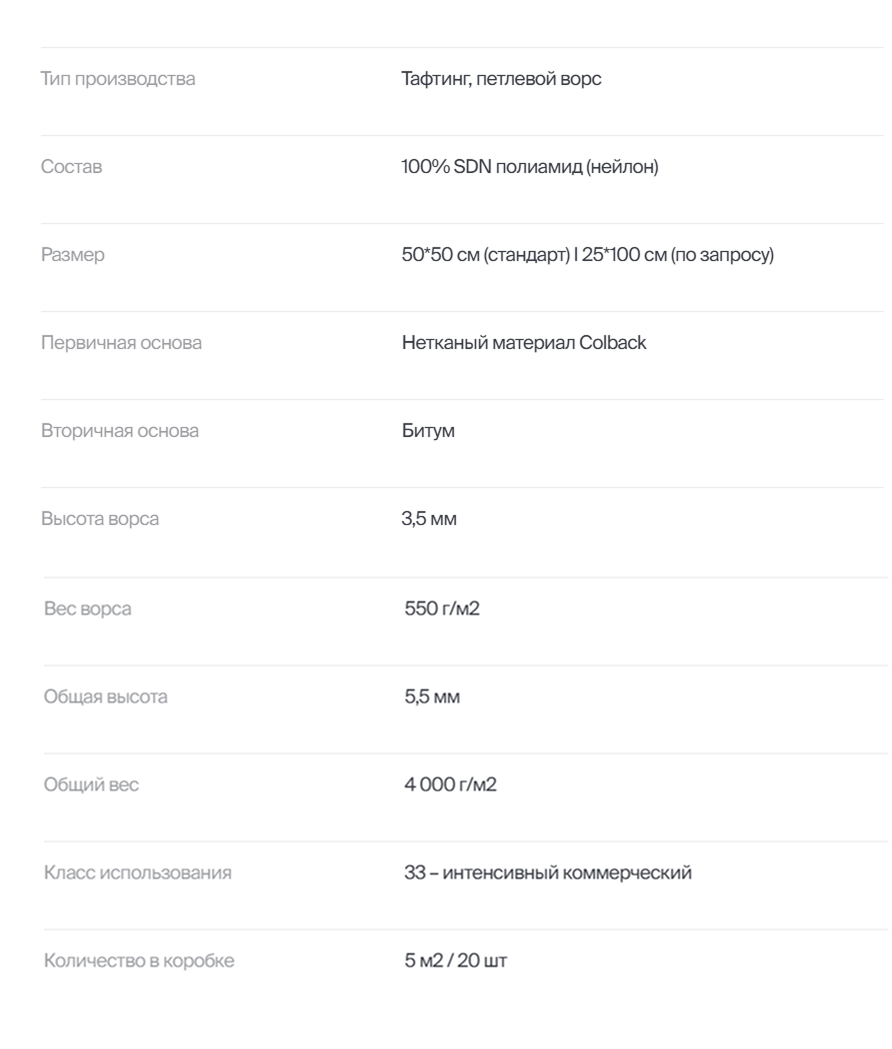This screenshot has width=892, height=1049.
Task: Select the 'Общая высота' label
Action: pyautogui.click(x=106, y=697)
